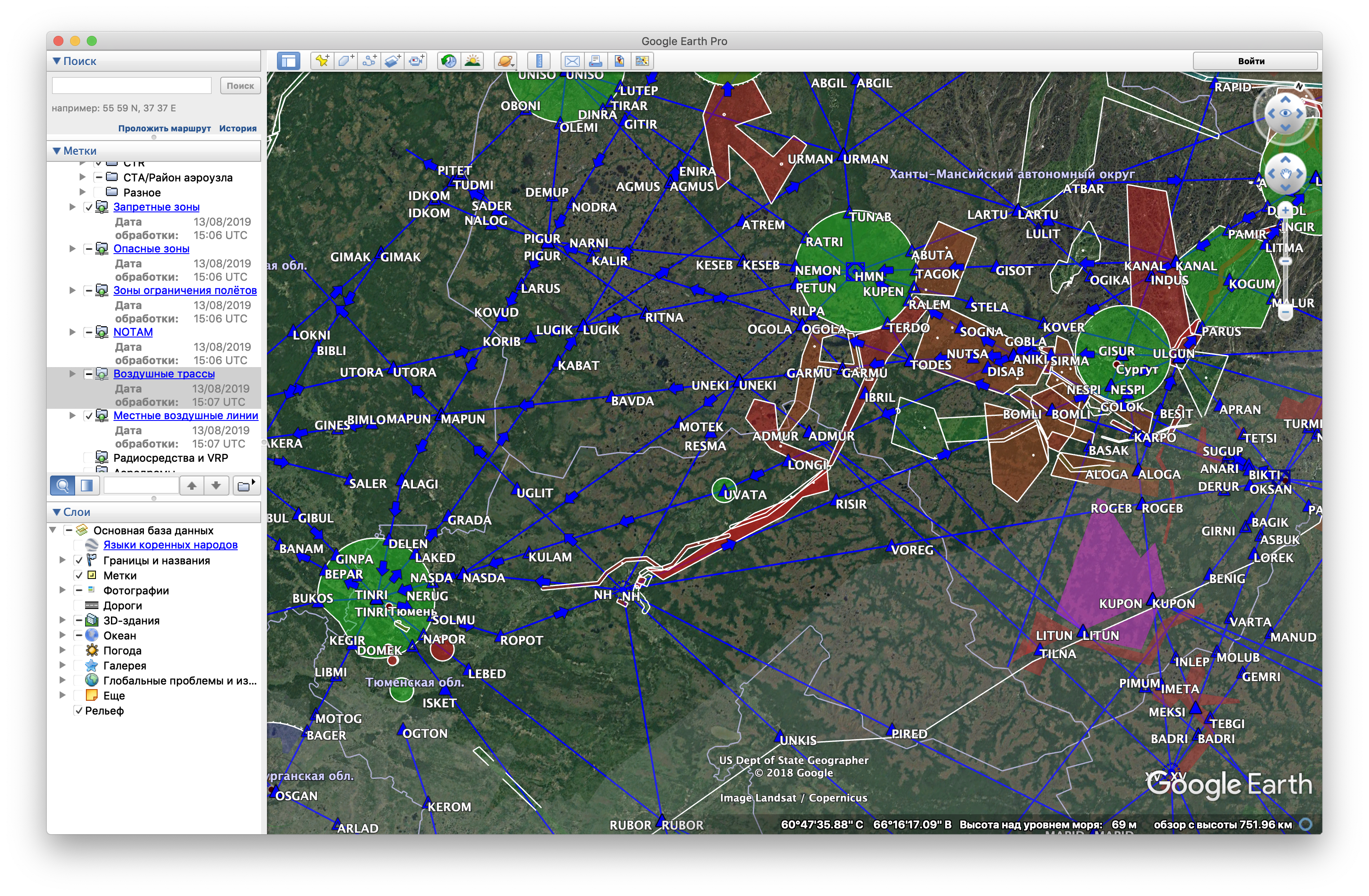Open the planet switcher icon
This screenshot has height=896, width=1369.
tap(505, 61)
